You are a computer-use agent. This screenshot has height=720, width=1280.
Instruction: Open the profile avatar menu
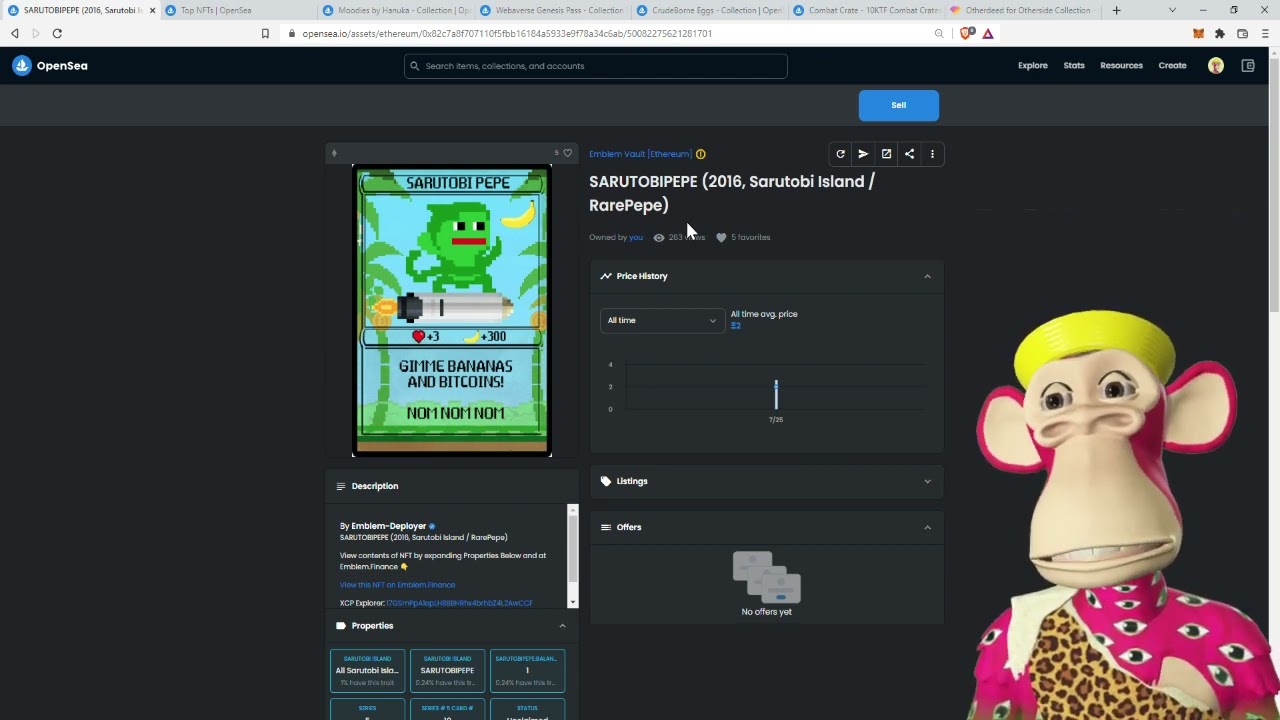pyautogui.click(x=1216, y=66)
